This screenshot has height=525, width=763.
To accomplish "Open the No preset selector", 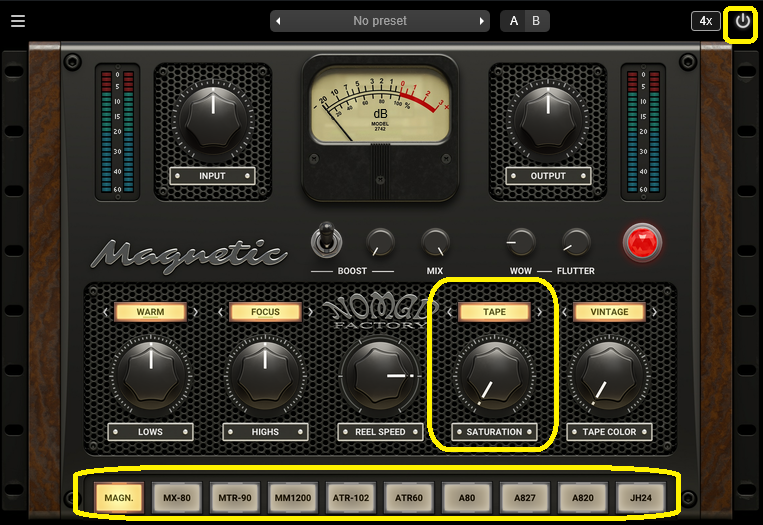I will pyautogui.click(x=380, y=21).
